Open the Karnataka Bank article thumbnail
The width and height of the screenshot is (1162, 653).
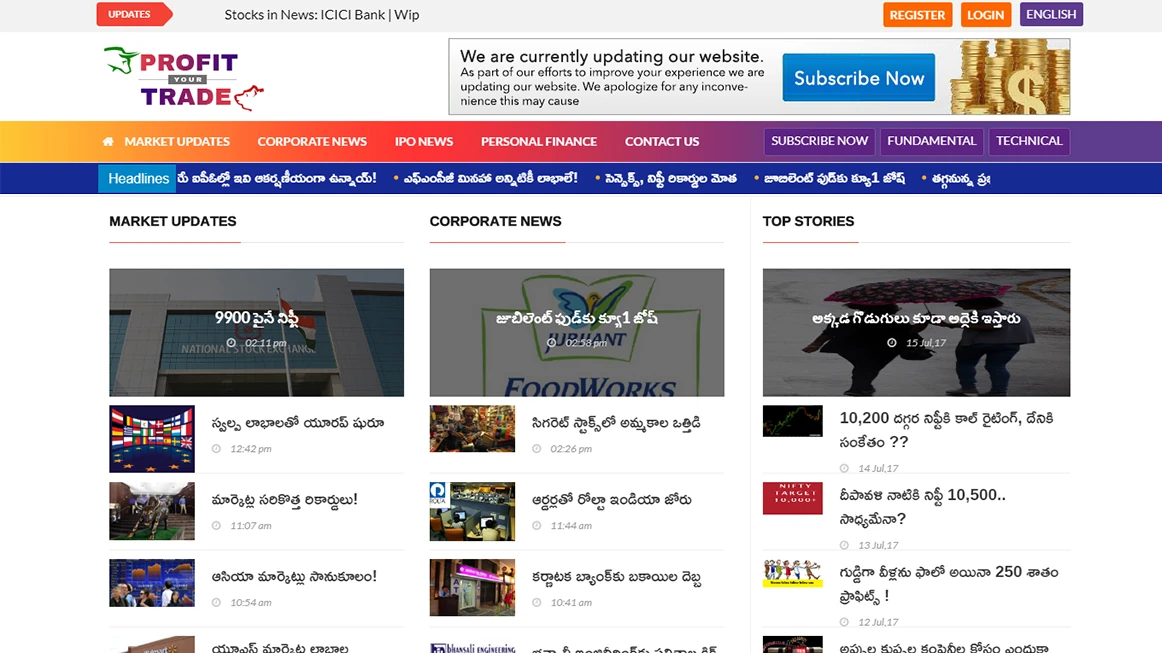[x=472, y=588]
